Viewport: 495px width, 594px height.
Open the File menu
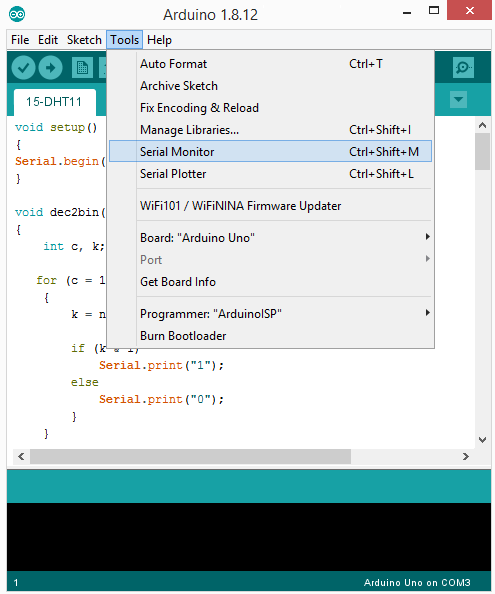pyautogui.click(x=20, y=40)
